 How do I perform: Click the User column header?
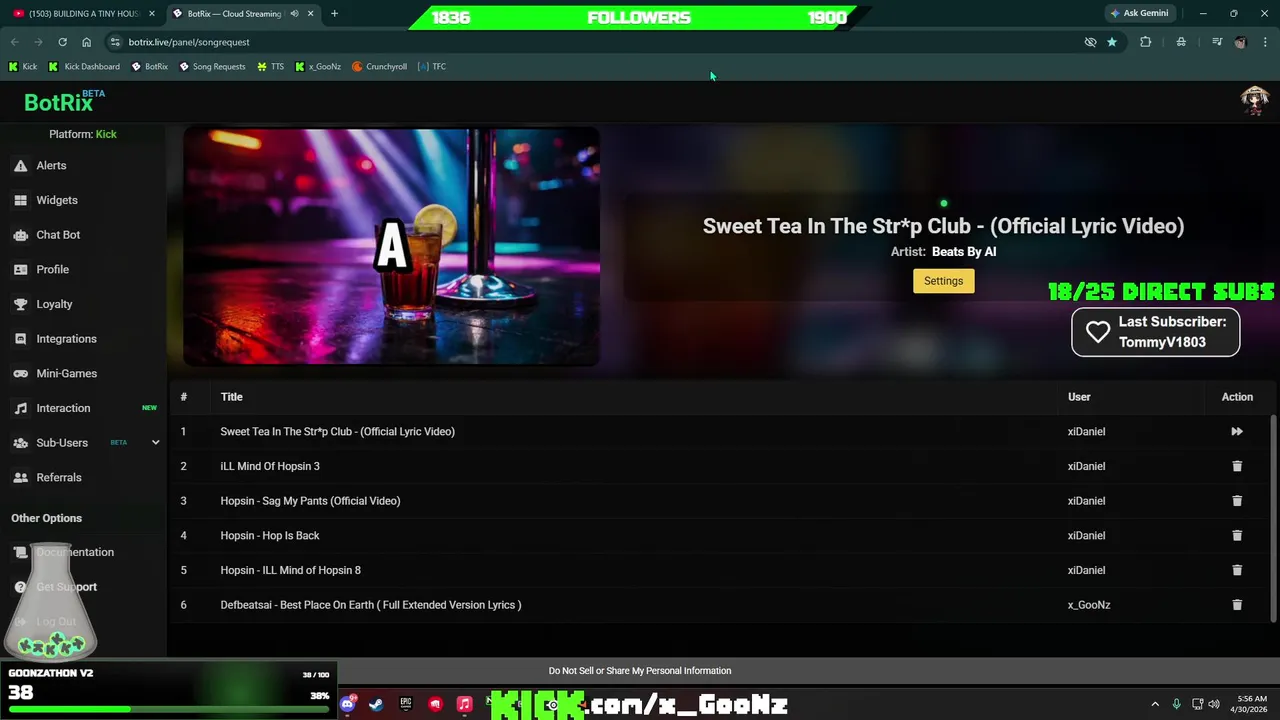click(x=1079, y=397)
